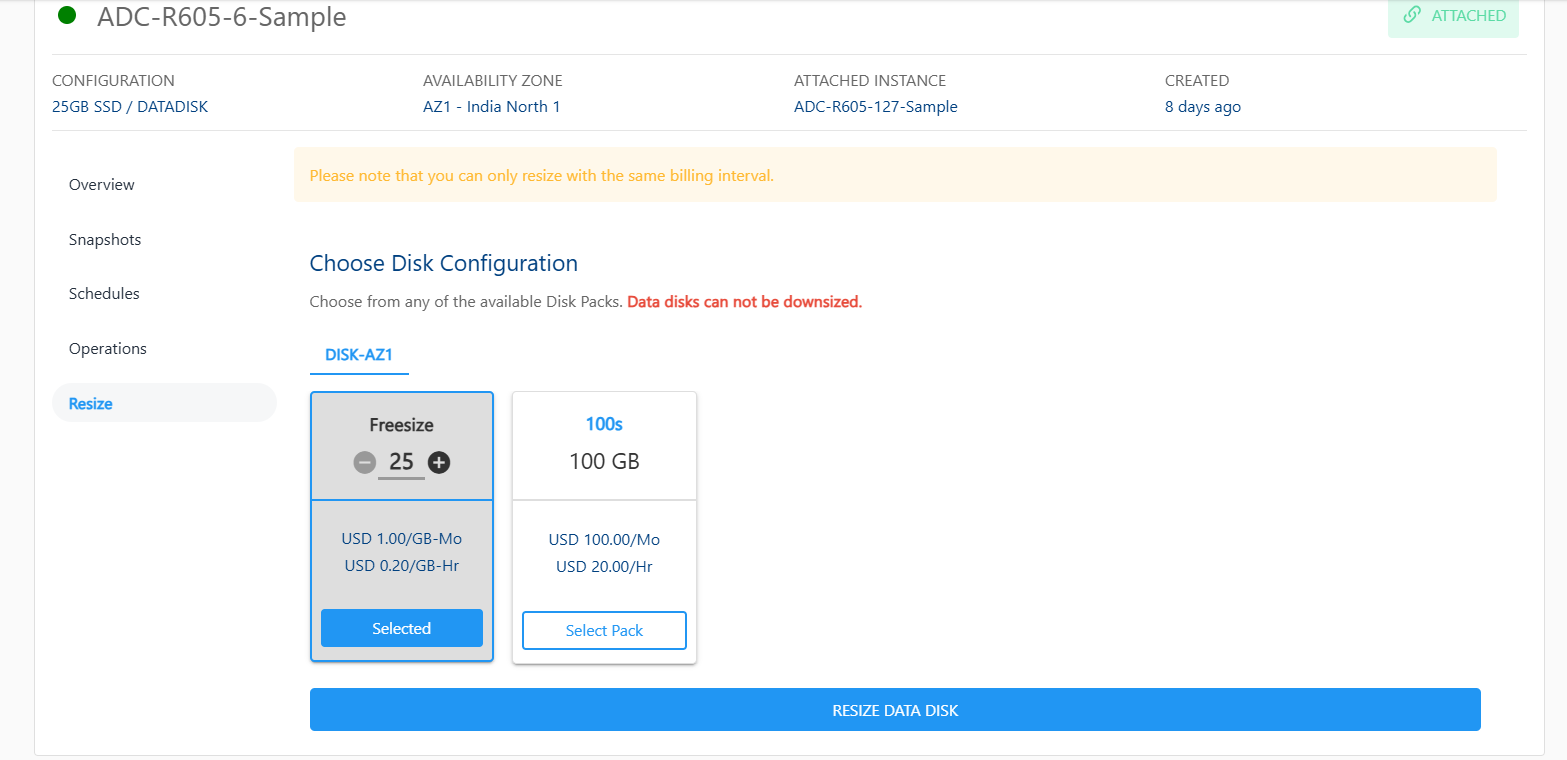The width and height of the screenshot is (1567, 760).
Task: Click the ATTACHED status badge
Action: point(1453,16)
